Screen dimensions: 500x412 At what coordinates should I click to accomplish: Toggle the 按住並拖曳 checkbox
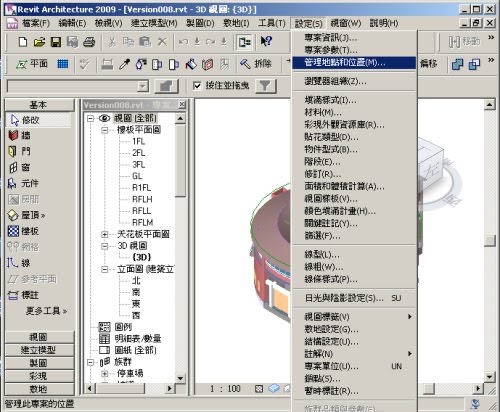[197, 86]
